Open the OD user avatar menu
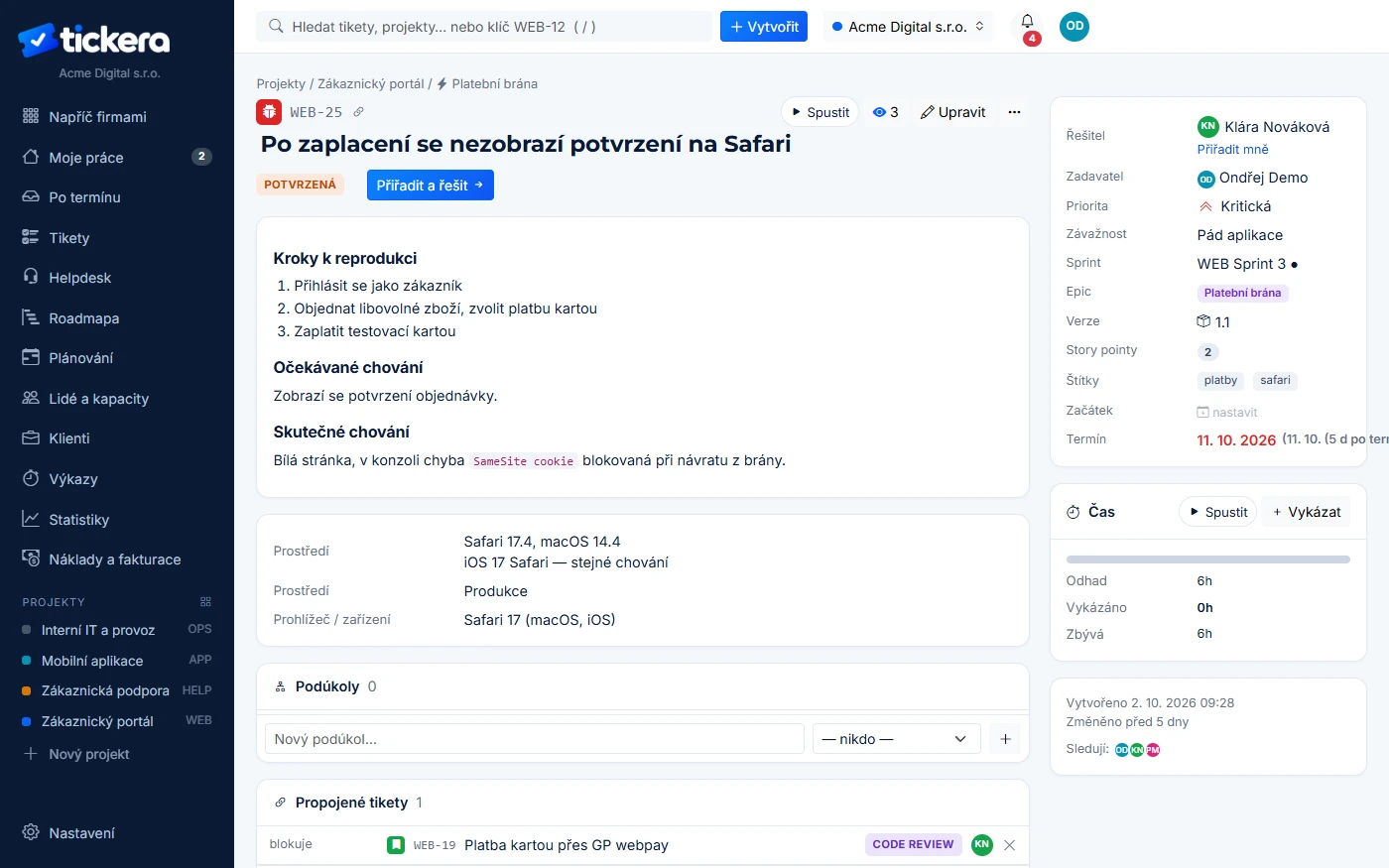This screenshot has width=1389, height=868. click(1074, 27)
